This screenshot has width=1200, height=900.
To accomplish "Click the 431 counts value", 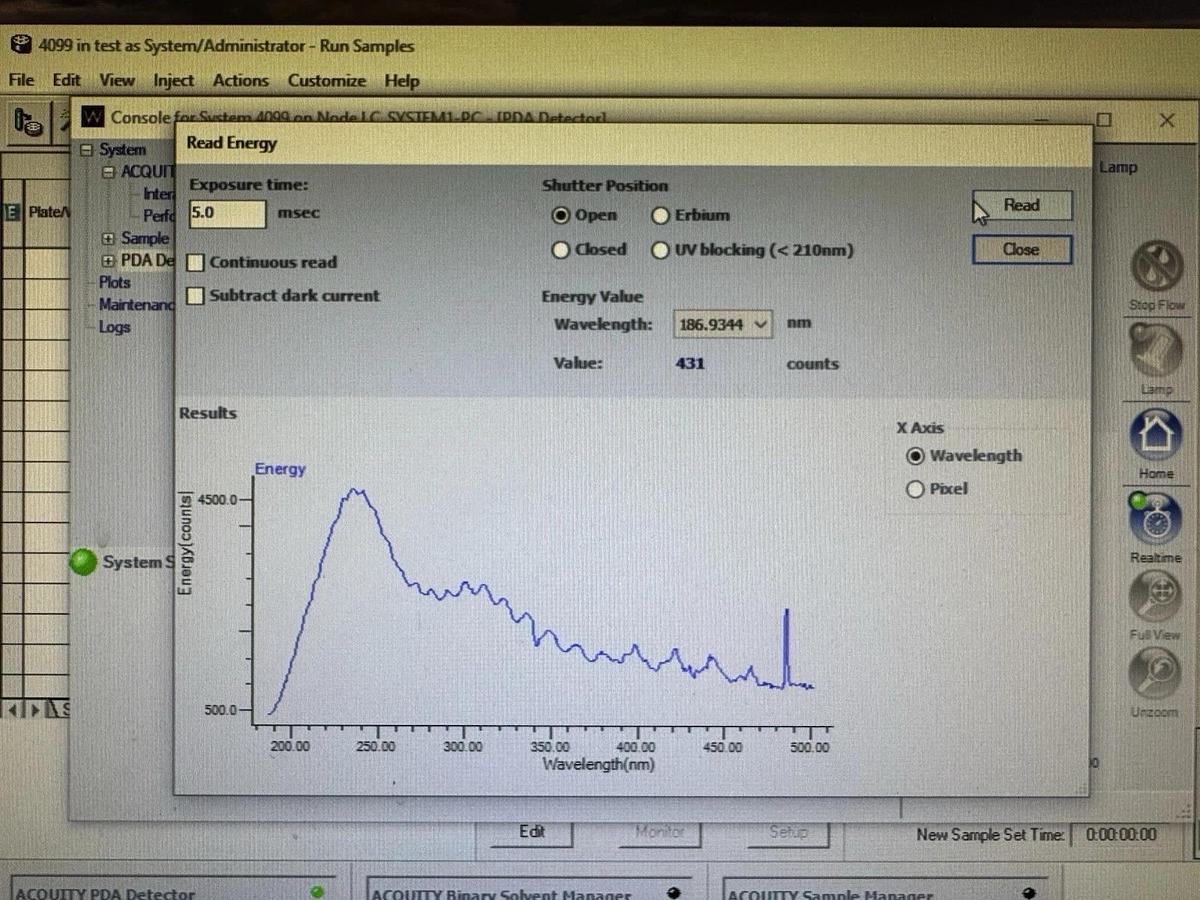I will [x=690, y=364].
